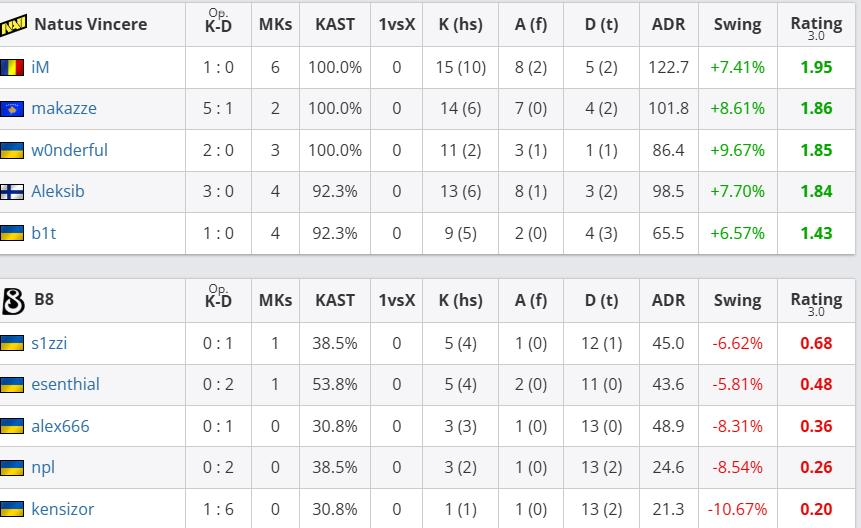Open alex666's player page
The image size is (861, 528).
click(x=60, y=426)
